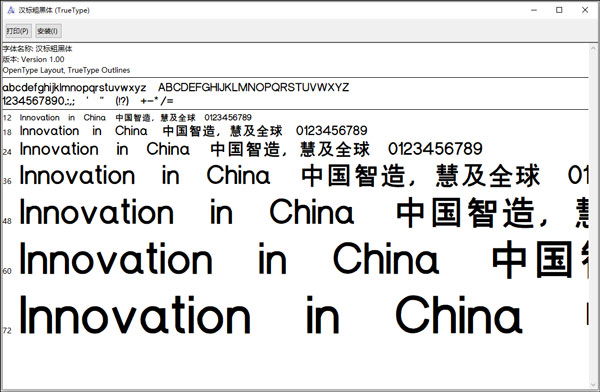Click 'China' in the 60-point sample
Image resolution: width=600 pixels, height=392 pixels.
coord(386,259)
